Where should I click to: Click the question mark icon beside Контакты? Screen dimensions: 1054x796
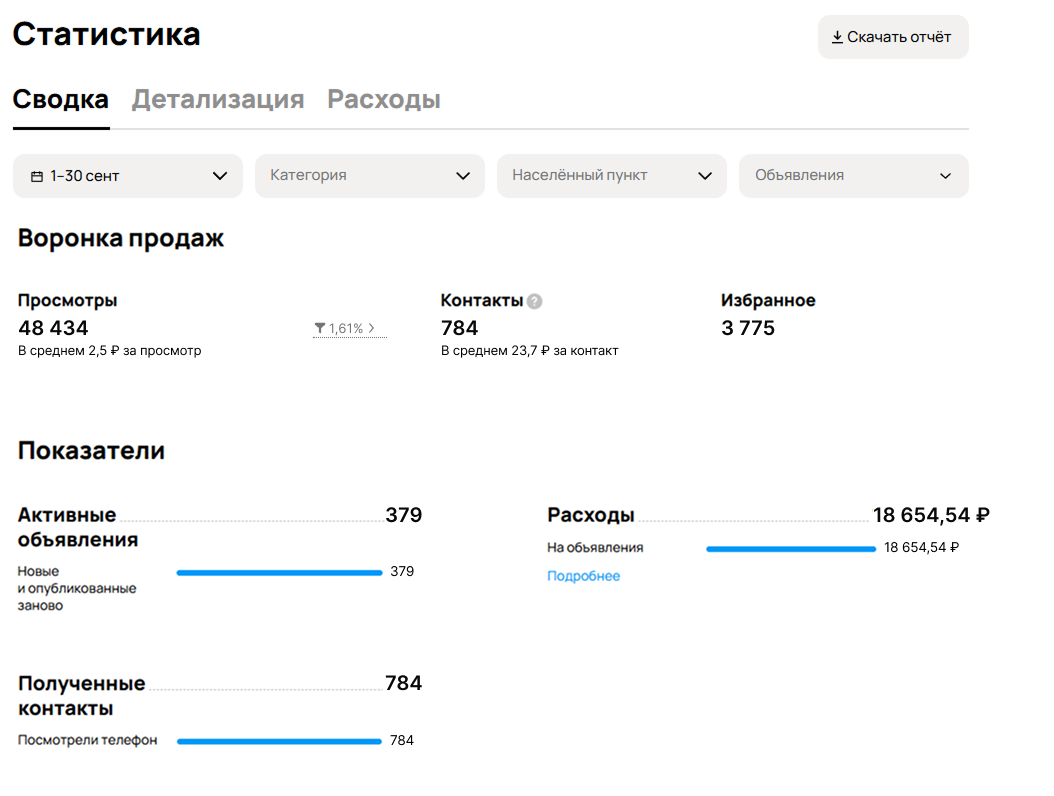pos(534,301)
